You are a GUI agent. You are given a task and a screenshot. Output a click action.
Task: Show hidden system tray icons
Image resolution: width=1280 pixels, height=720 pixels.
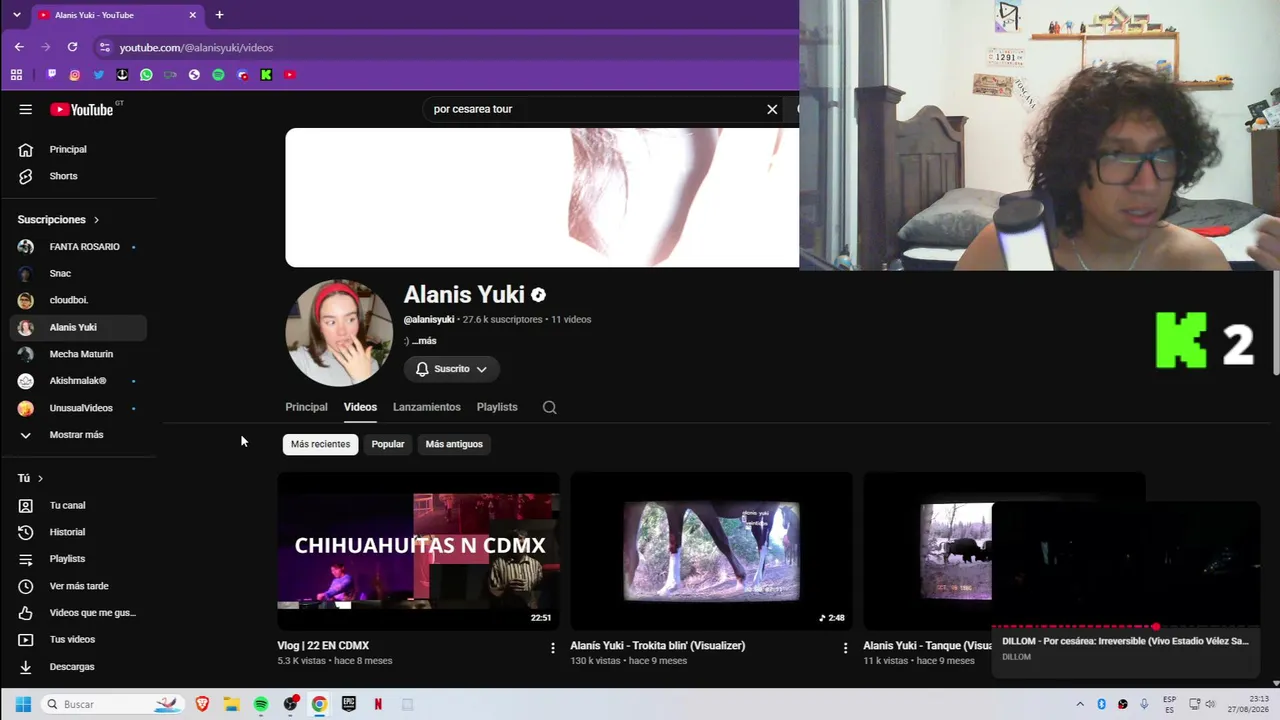pos(1080,704)
